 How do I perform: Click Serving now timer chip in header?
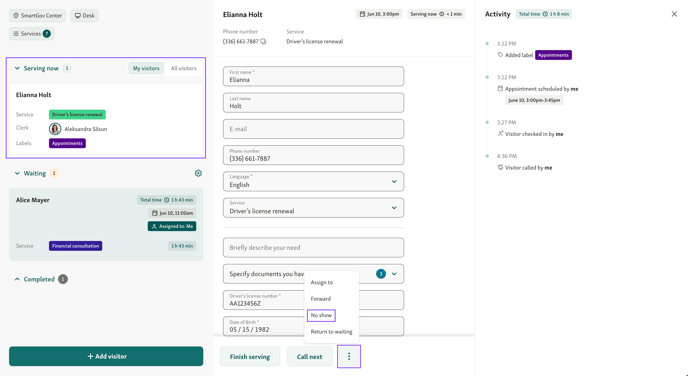436,14
